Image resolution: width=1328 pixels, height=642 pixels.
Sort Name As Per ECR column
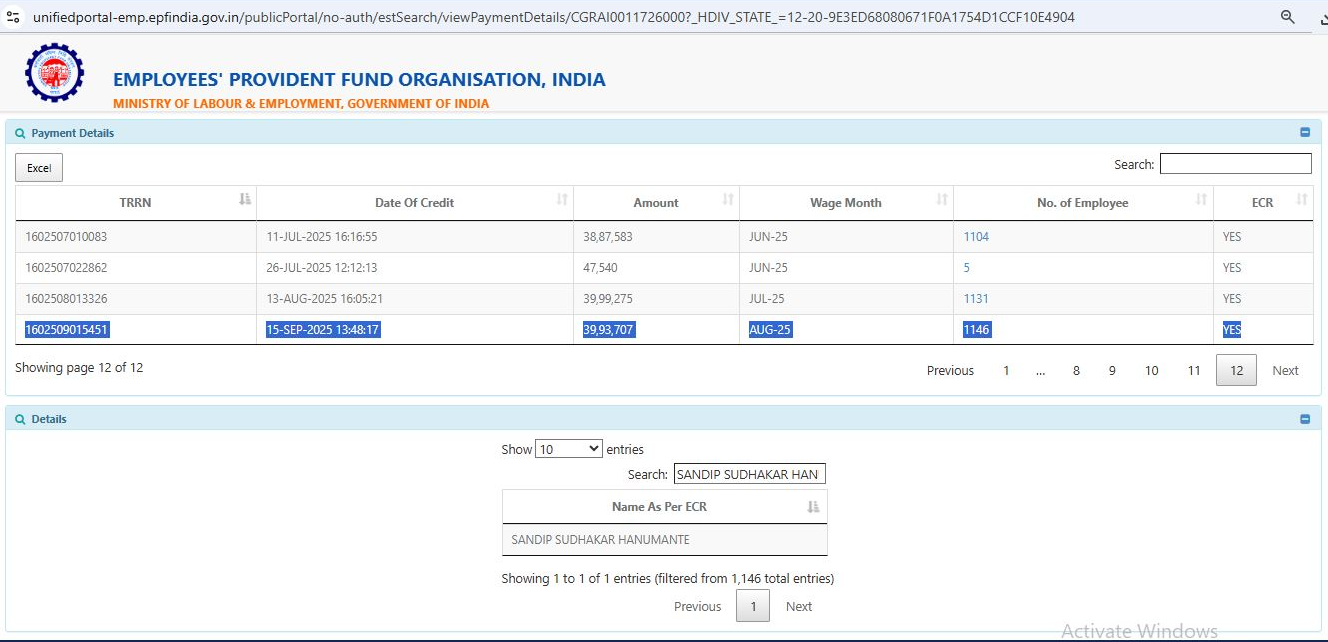tap(659, 507)
